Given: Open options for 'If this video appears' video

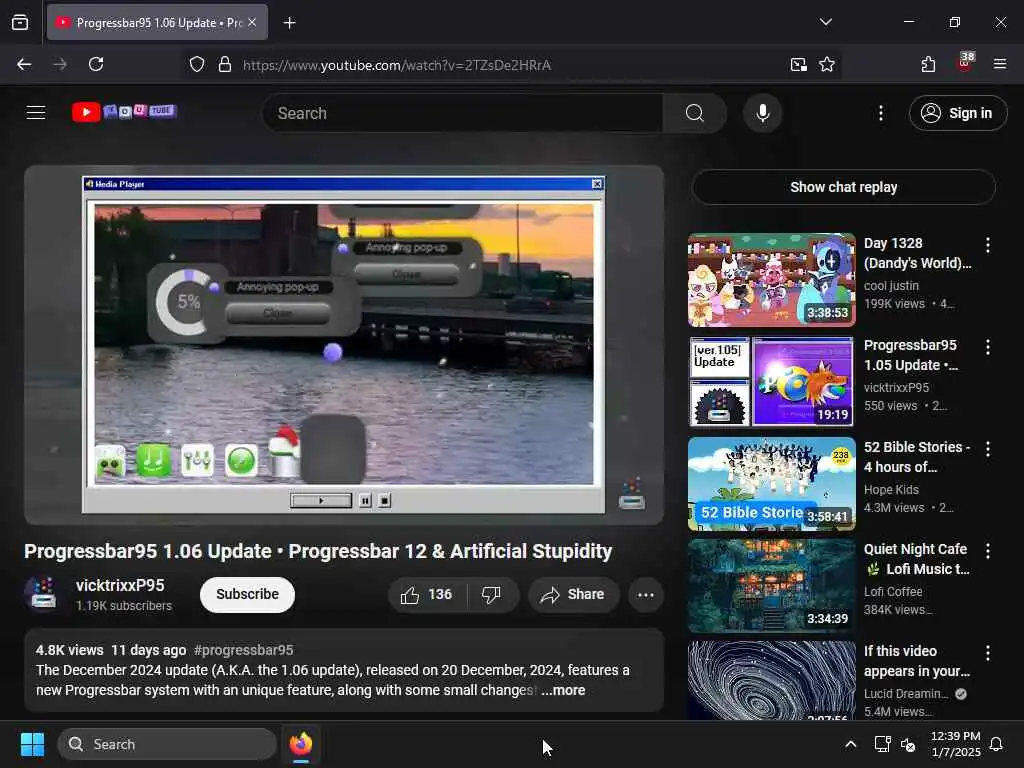Looking at the screenshot, I should [x=987, y=652].
